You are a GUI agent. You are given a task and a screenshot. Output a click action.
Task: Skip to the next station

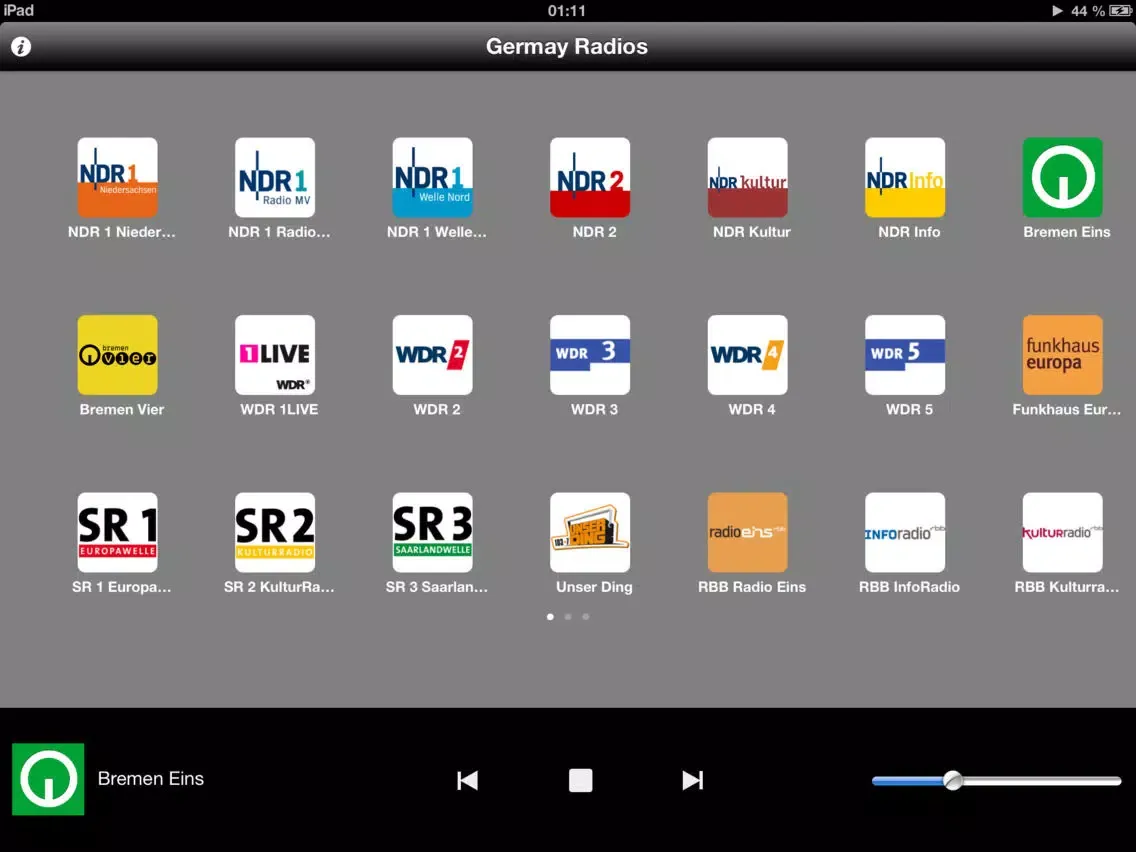[693, 780]
